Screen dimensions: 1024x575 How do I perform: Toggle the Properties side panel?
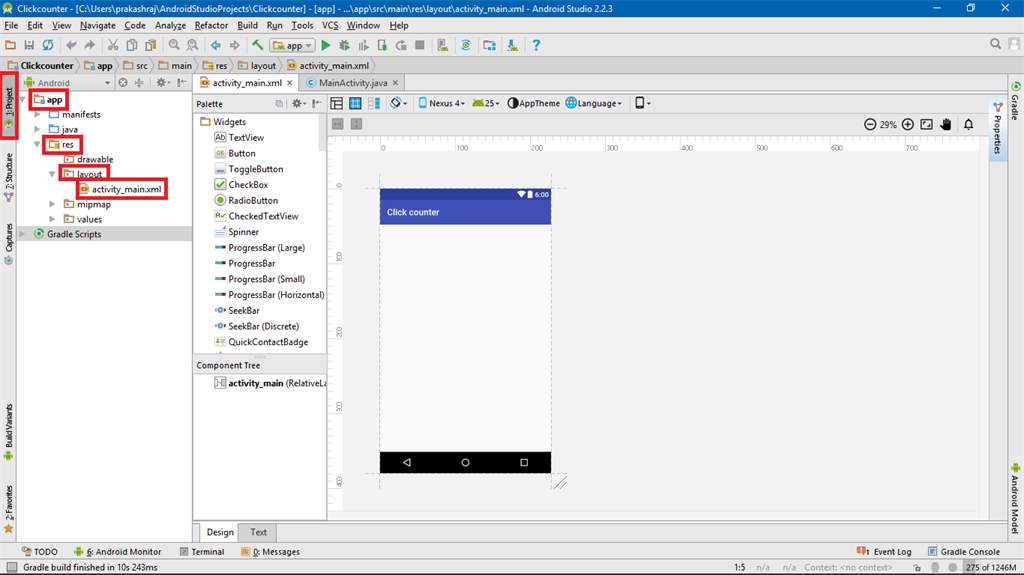[x=997, y=127]
